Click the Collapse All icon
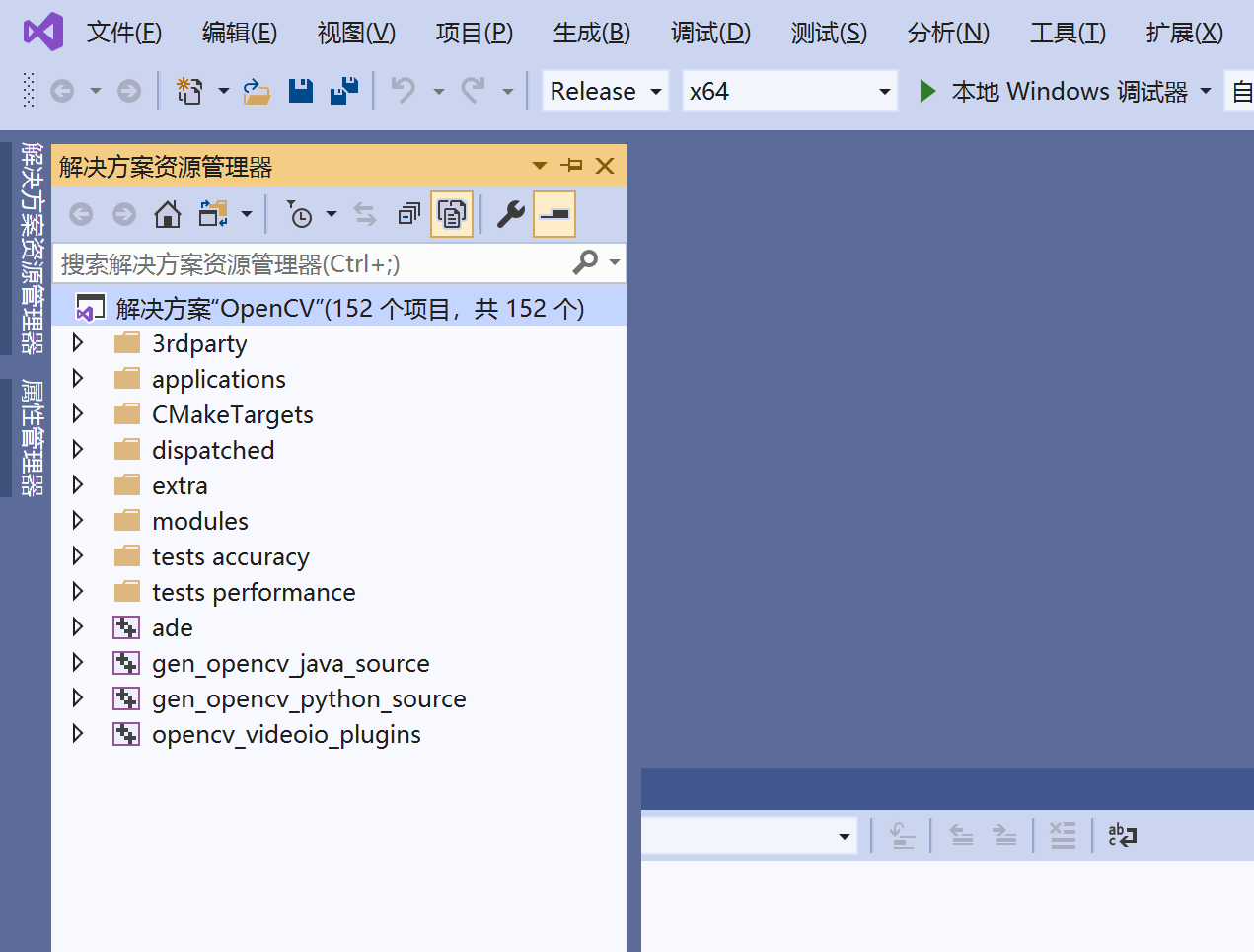The height and width of the screenshot is (952, 1254). coord(408,214)
